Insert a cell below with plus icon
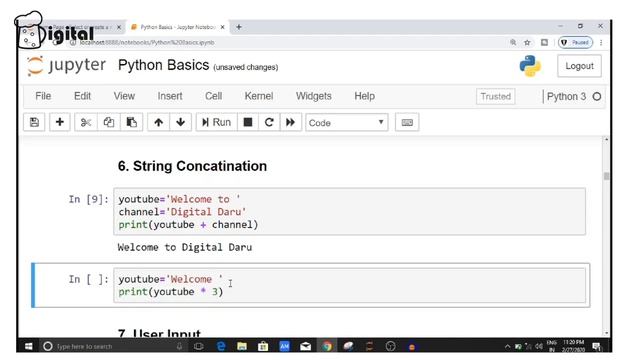Screen dimensions: 640x360 tap(60, 122)
